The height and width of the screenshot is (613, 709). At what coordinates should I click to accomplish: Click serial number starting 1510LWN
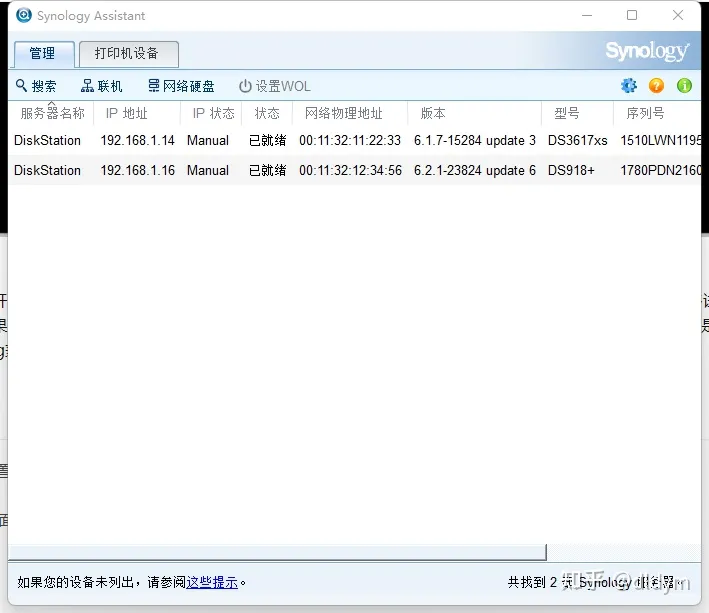click(661, 141)
